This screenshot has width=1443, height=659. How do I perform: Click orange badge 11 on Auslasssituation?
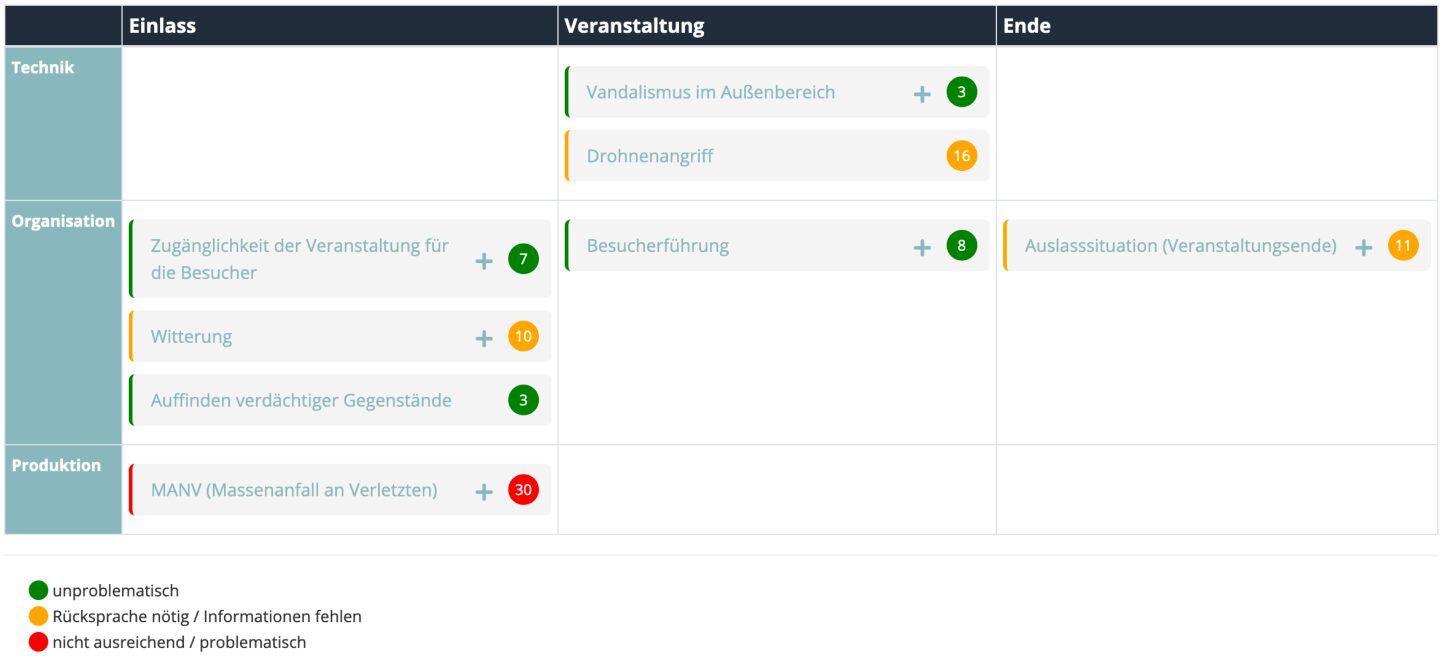click(x=1403, y=246)
